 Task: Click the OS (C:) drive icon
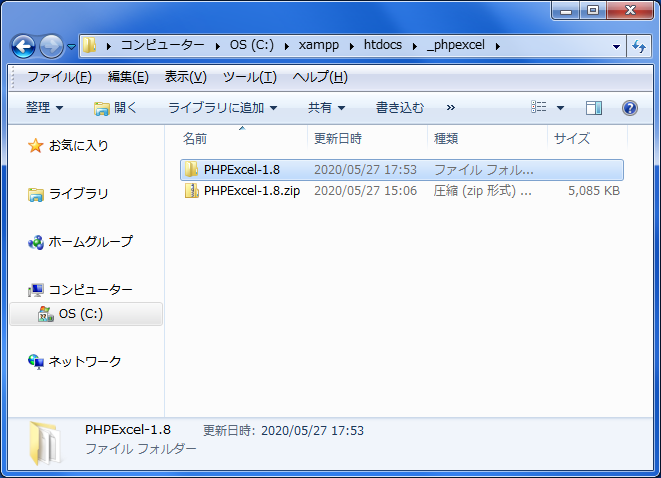click(x=46, y=314)
